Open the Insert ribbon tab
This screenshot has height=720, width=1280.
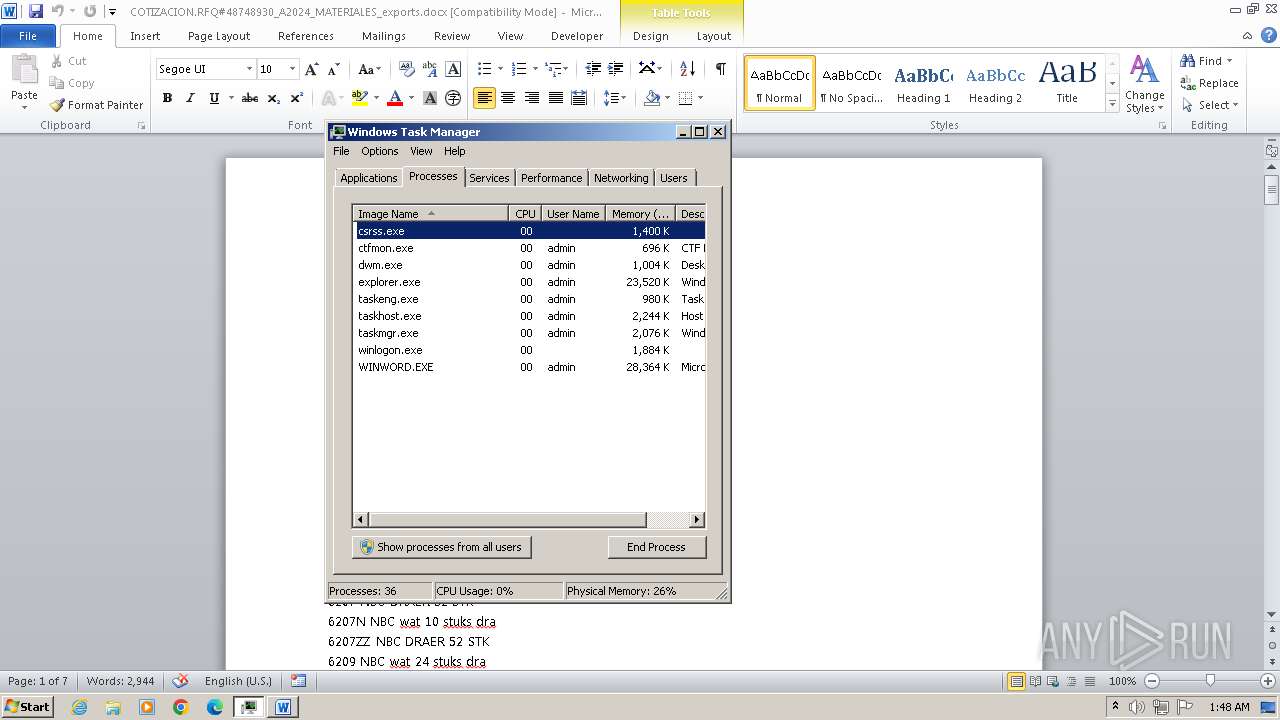pos(145,36)
